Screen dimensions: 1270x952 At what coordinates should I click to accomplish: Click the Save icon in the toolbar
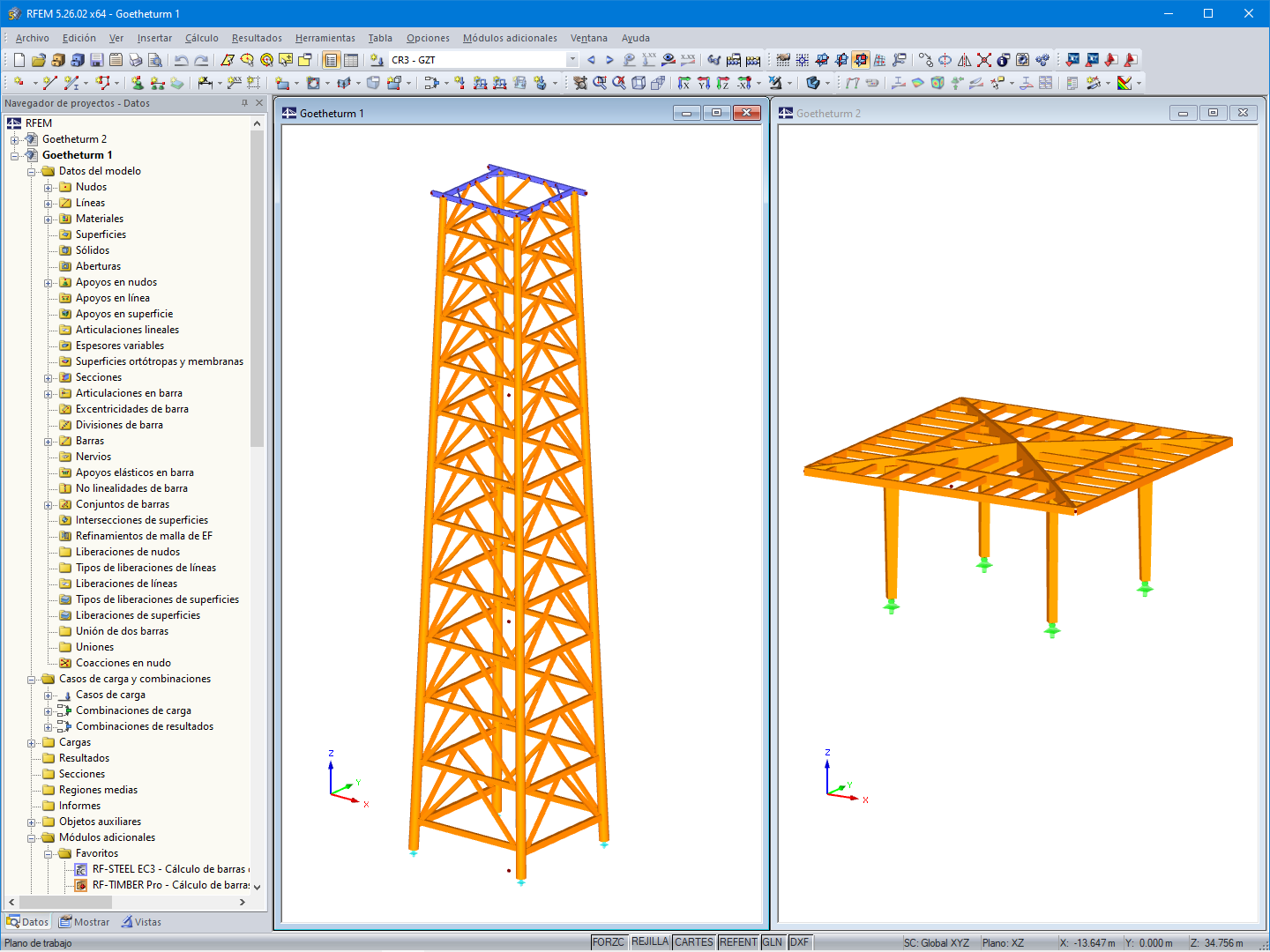97,60
